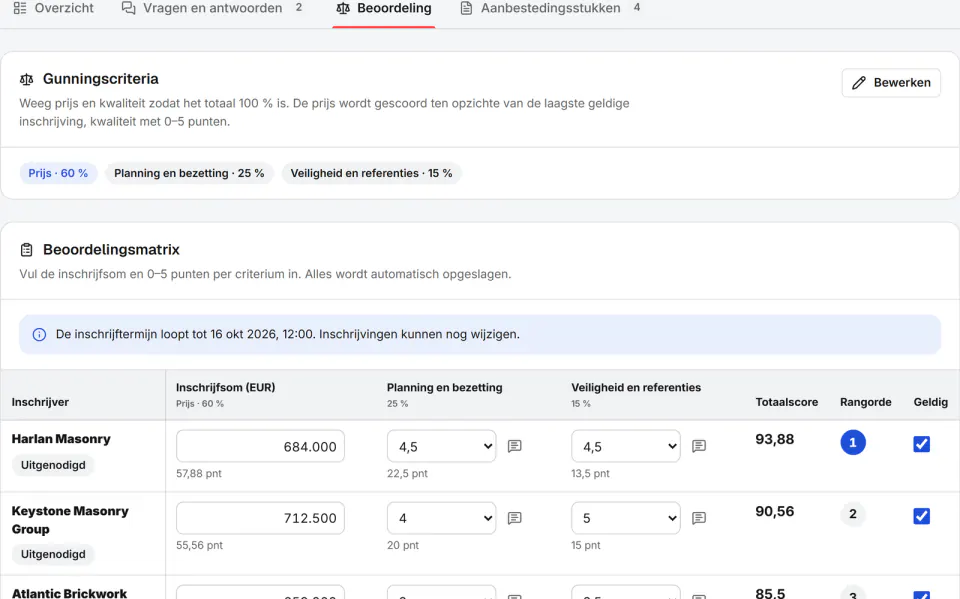Image resolution: width=960 pixels, height=599 pixels.
Task: Open comment for Keystone Masonry planning score
Action: [515, 518]
